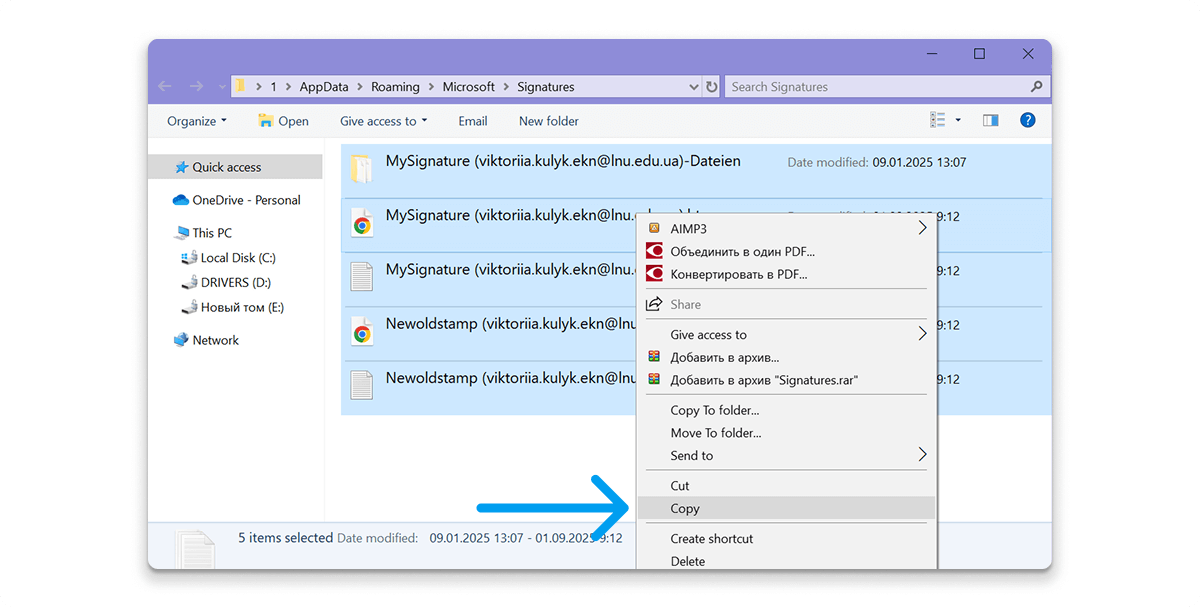Image resolution: width=1200 pixels, height=607 pixels.
Task: Click the New folder button
Action: (x=548, y=120)
